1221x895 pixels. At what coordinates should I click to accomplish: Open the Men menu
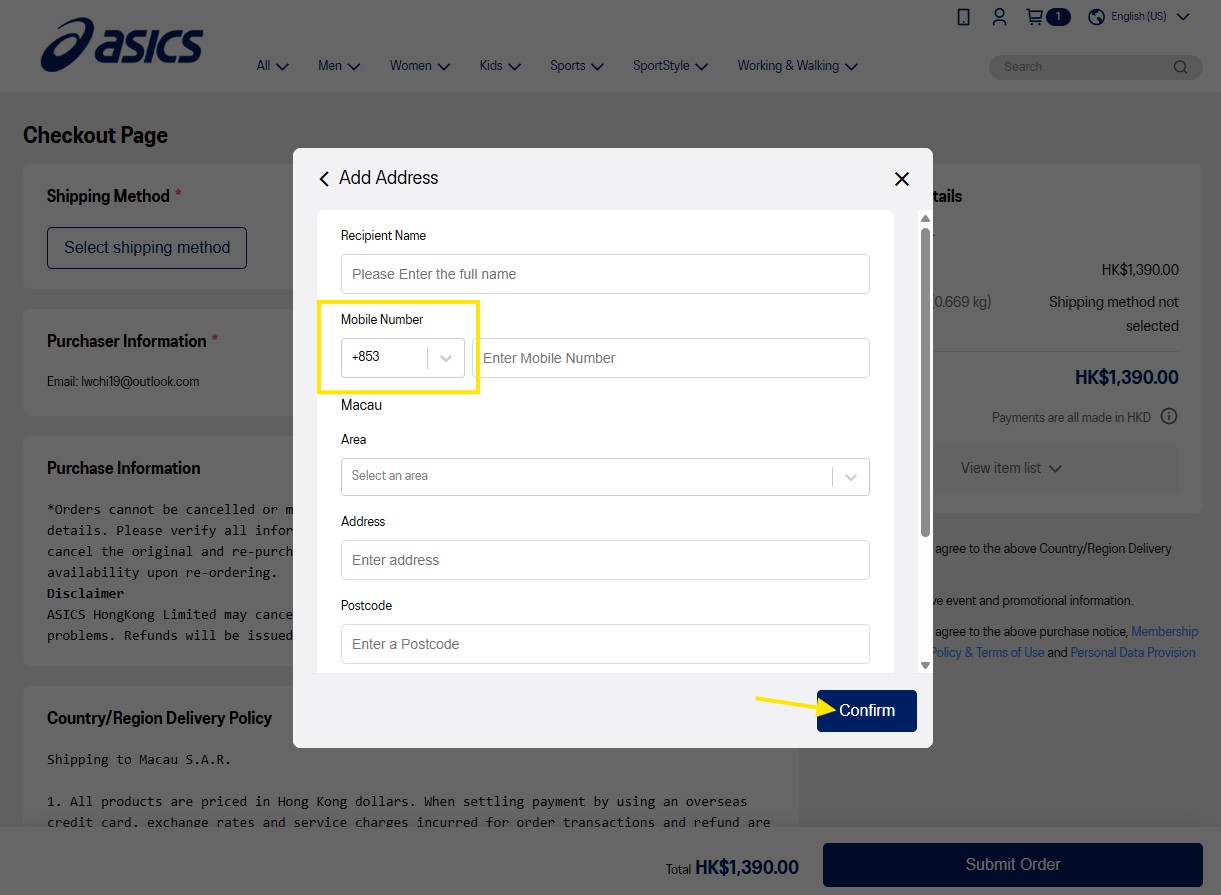[340, 66]
